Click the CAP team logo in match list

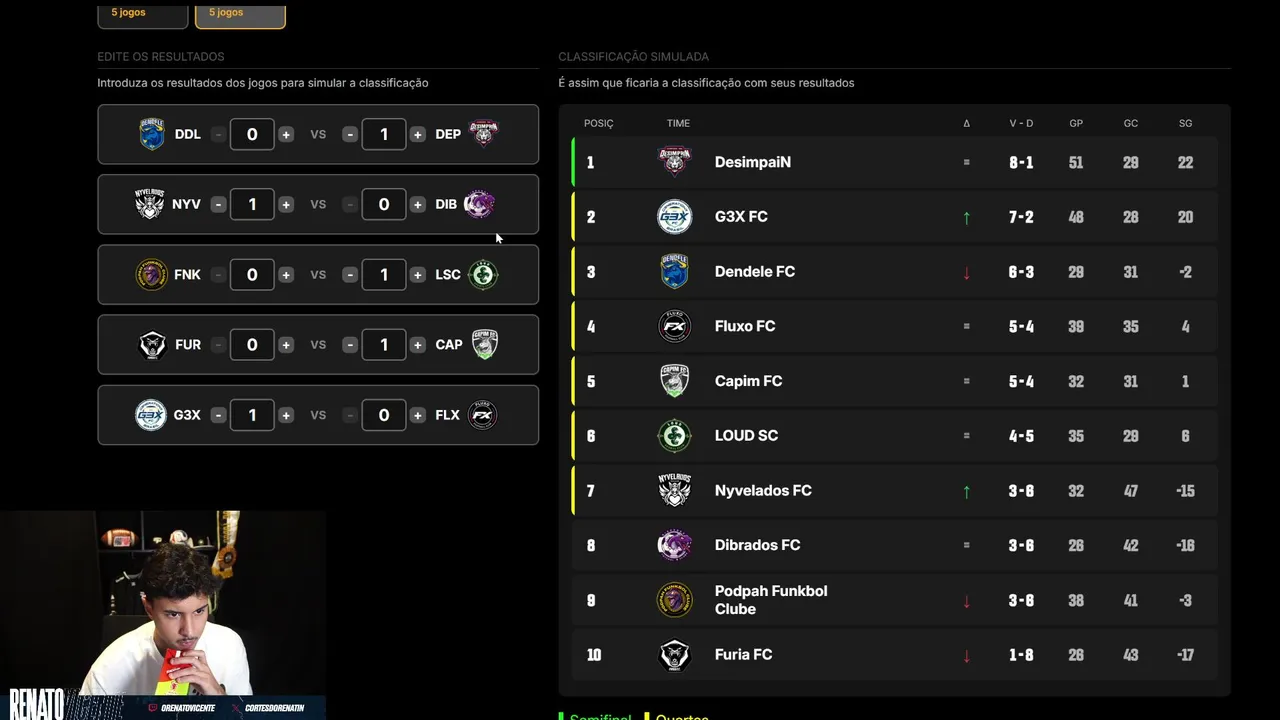pyautogui.click(x=484, y=345)
